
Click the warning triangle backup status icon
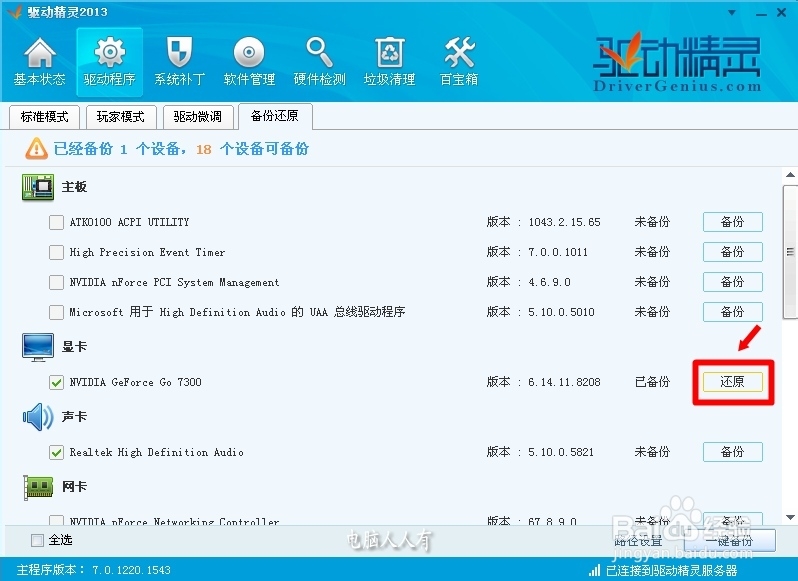point(37,149)
